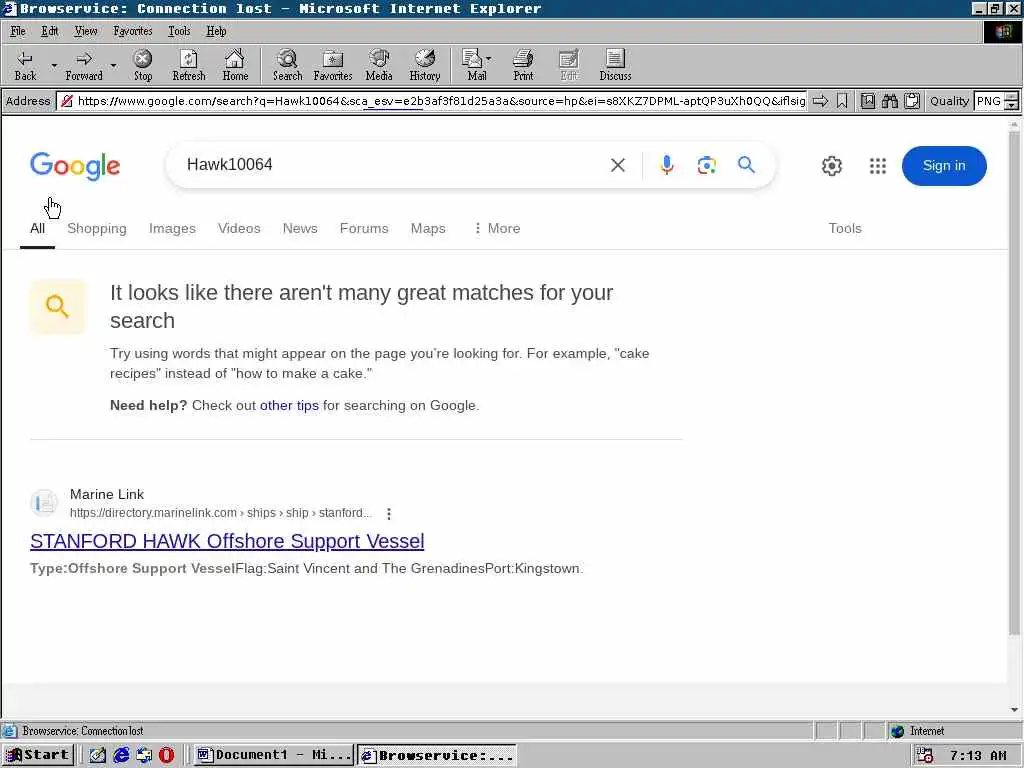
Task: Start Google voice search via microphone
Action: [667, 165]
